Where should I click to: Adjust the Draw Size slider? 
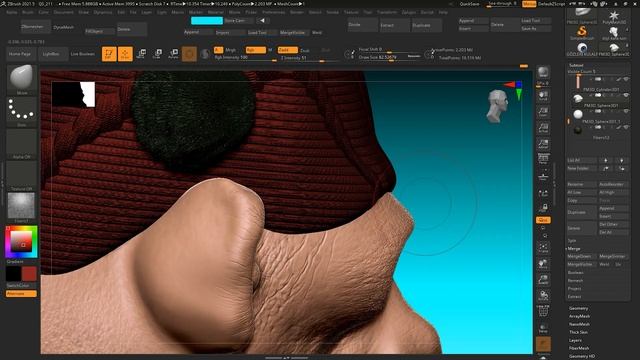click(389, 58)
